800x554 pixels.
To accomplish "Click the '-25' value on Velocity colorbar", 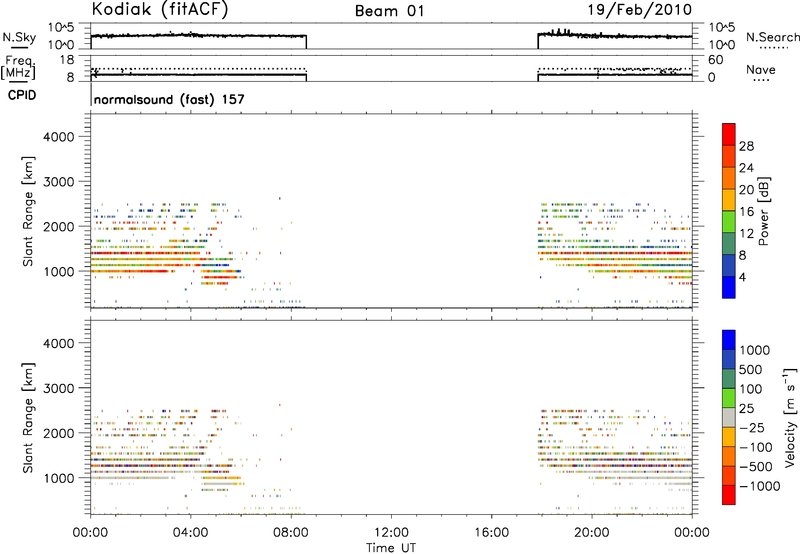I will click(752, 427).
